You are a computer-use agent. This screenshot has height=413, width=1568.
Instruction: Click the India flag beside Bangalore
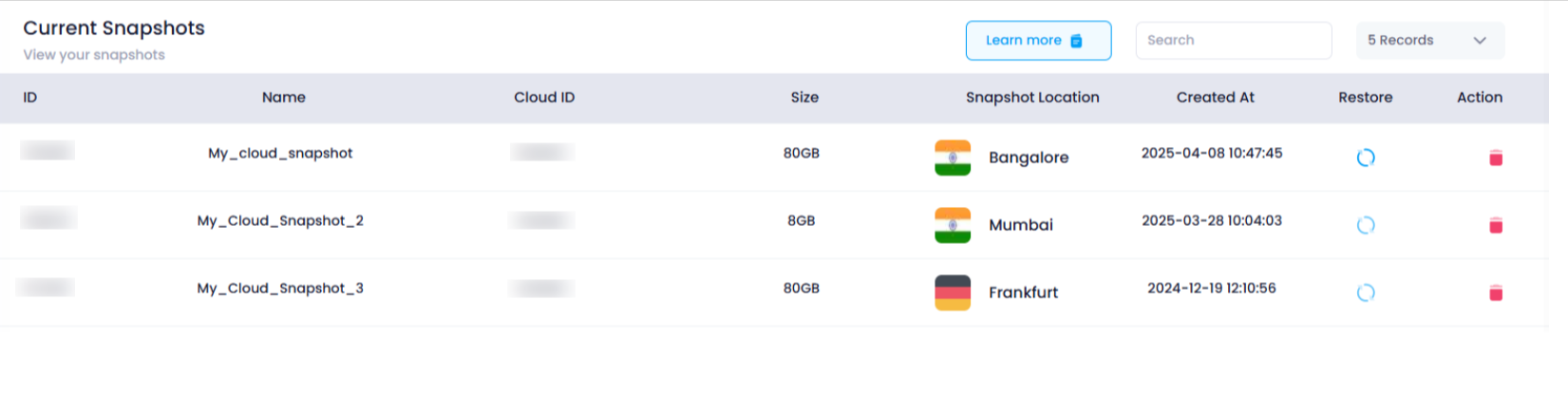pos(953,158)
